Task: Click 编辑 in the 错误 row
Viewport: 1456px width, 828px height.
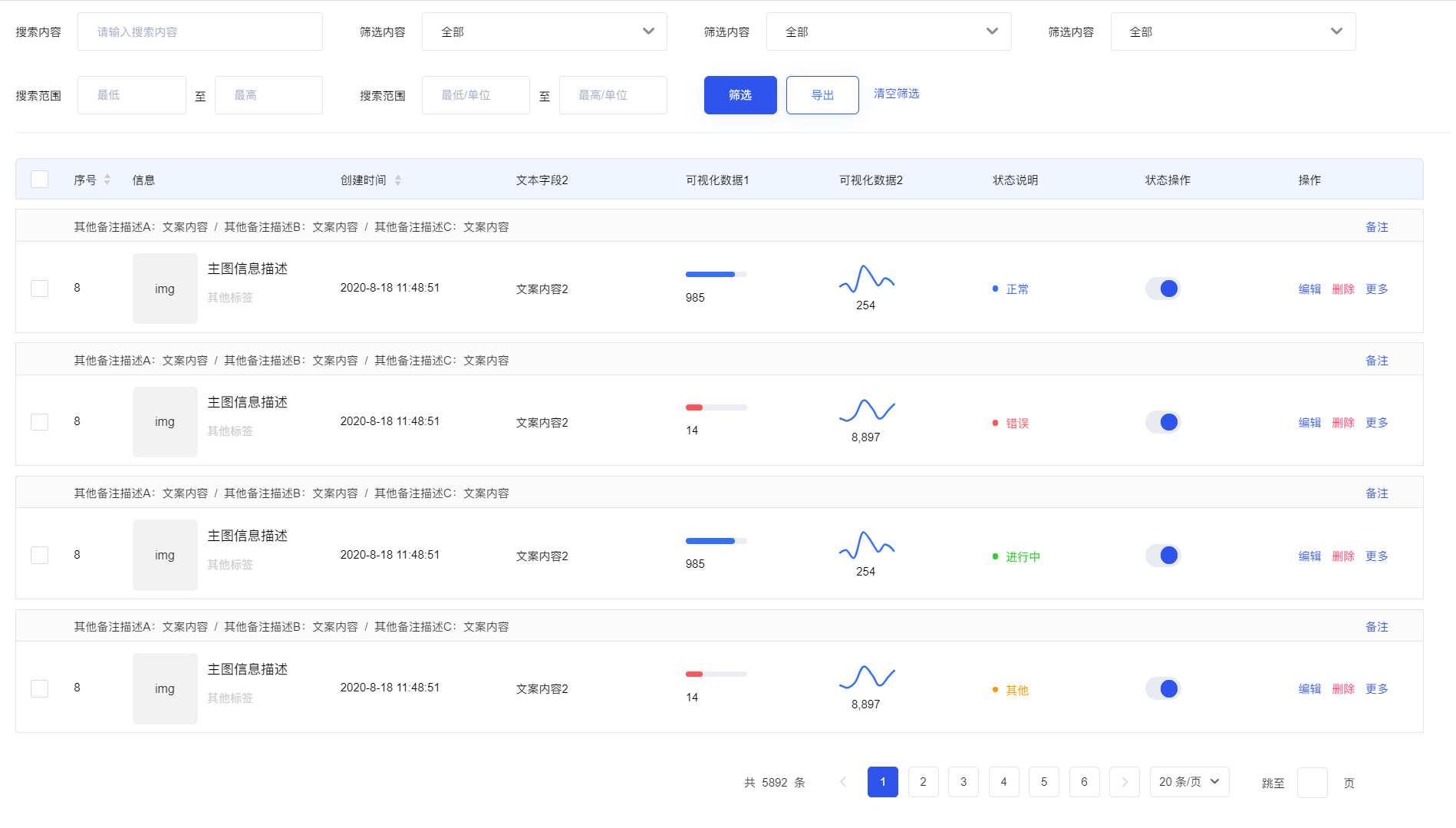Action: 1309,423
